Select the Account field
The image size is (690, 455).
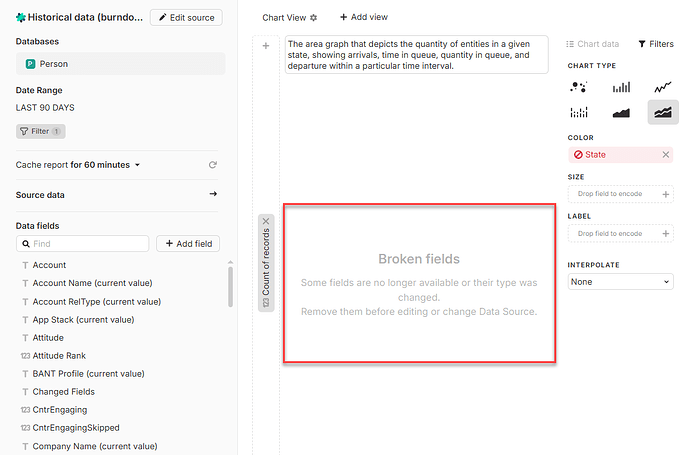coord(49,265)
